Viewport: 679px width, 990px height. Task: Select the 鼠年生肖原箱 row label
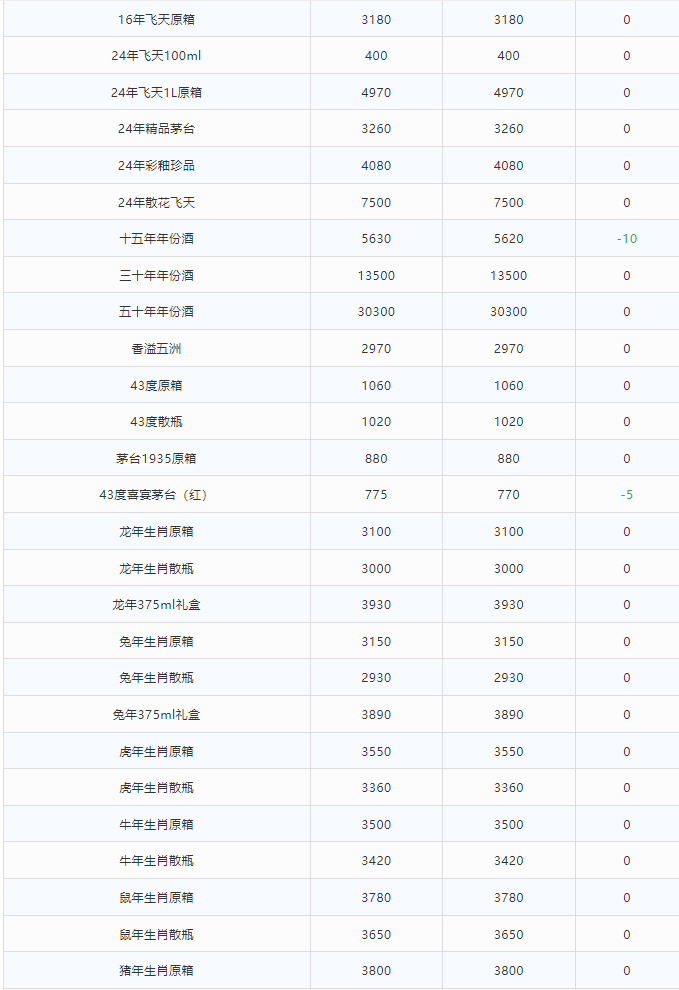(x=156, y=897)
